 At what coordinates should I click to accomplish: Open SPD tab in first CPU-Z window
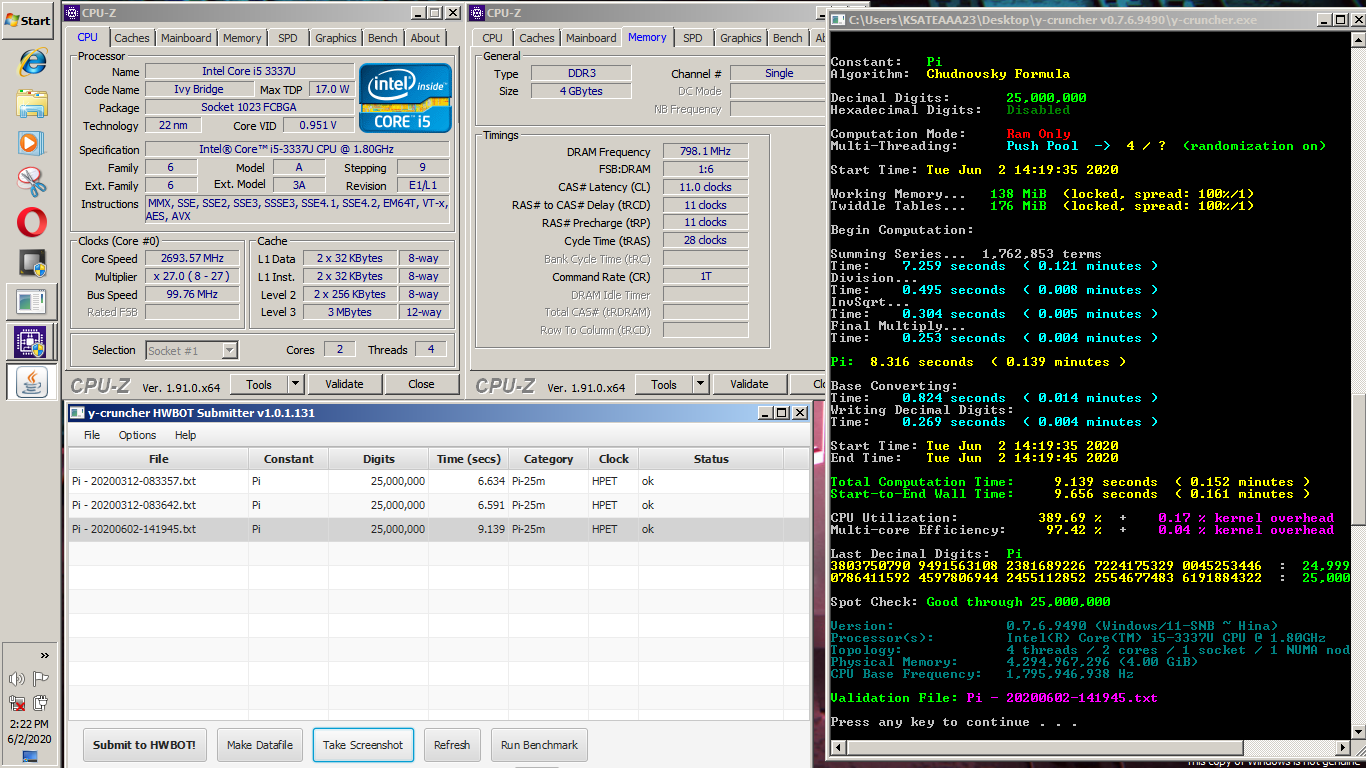[288, 38]
